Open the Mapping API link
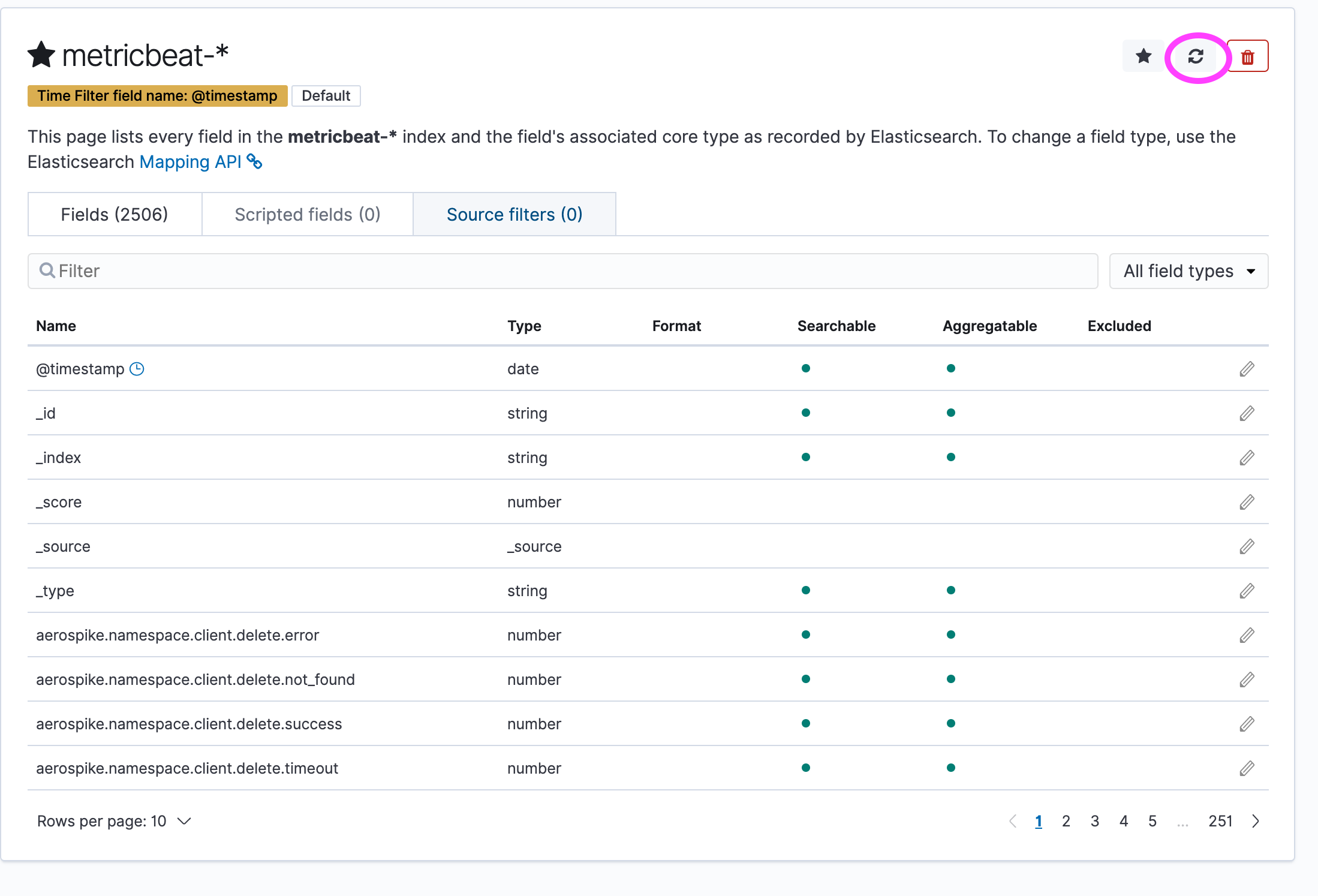 pos(191,162)
